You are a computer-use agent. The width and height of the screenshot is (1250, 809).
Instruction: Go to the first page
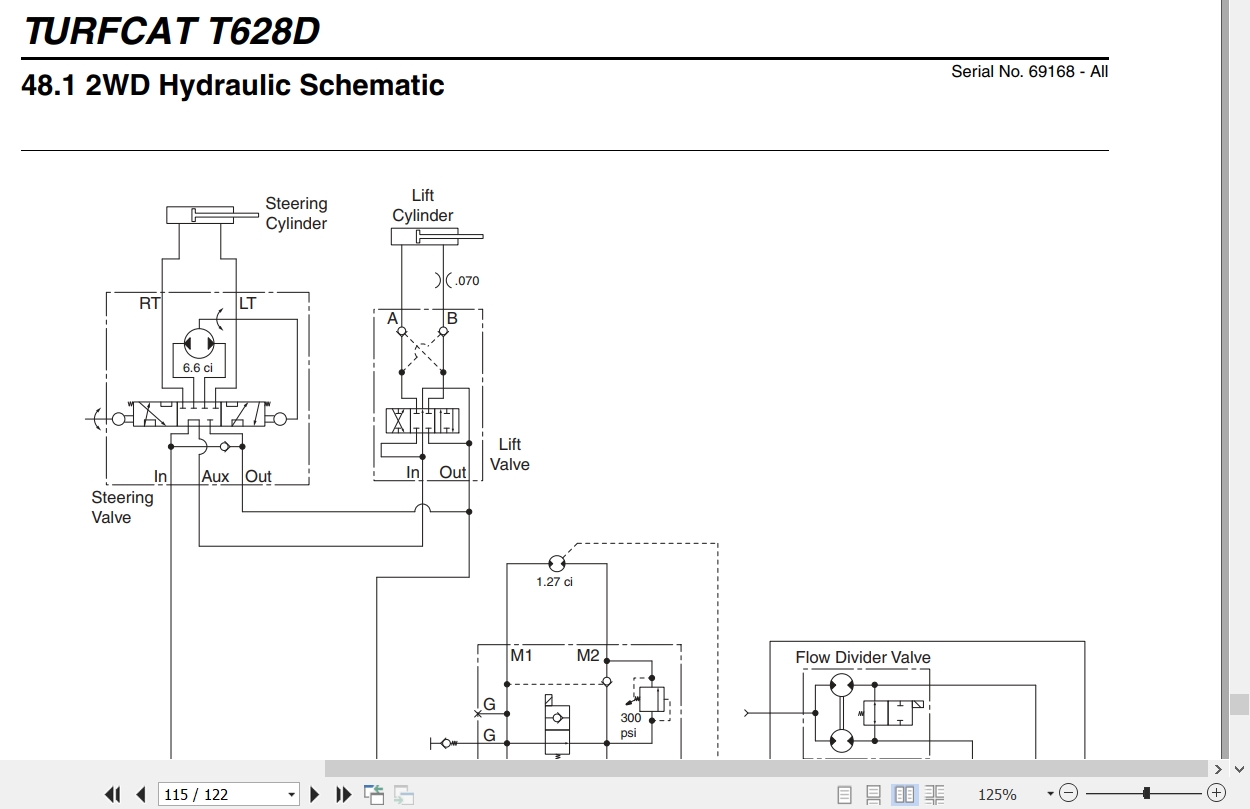point(113,795)
